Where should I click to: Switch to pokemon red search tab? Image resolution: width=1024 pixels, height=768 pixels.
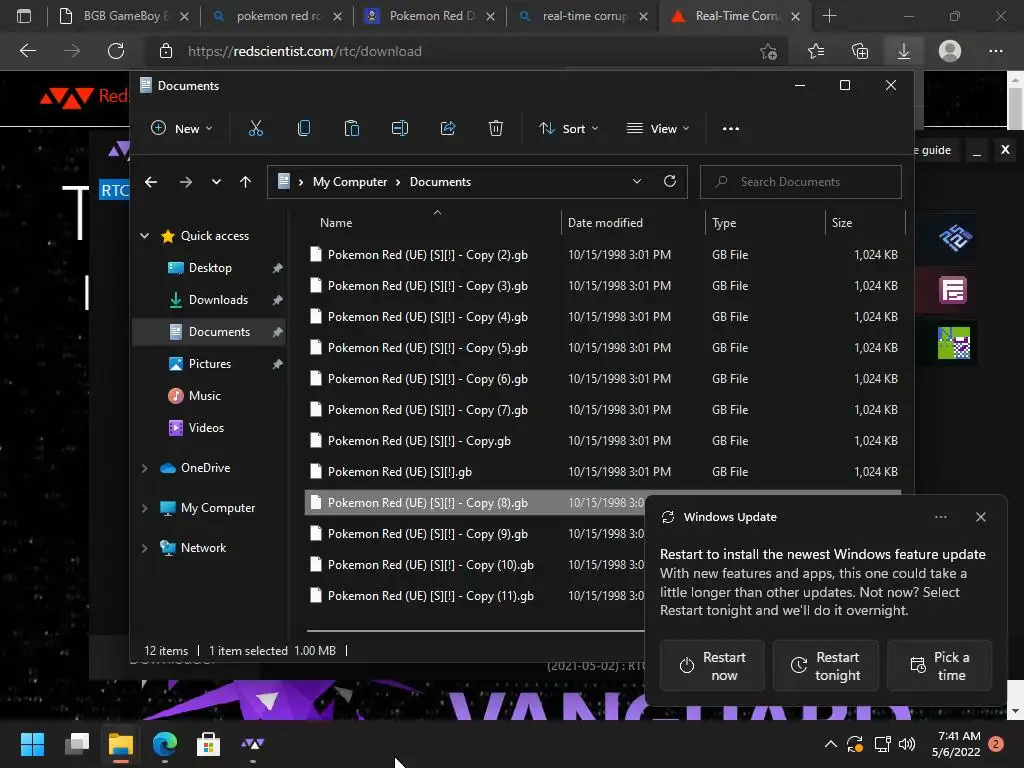pos(278,16)
